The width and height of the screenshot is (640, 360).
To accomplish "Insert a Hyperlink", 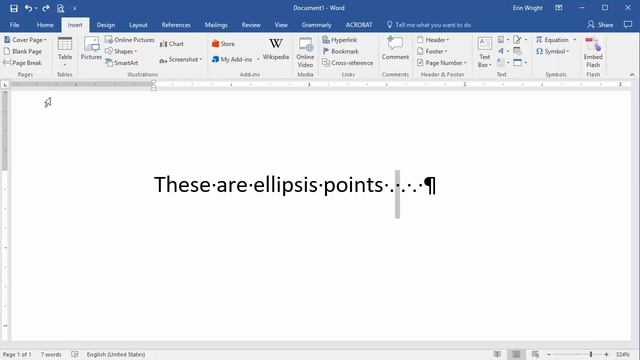I will (x=340, y=40).
